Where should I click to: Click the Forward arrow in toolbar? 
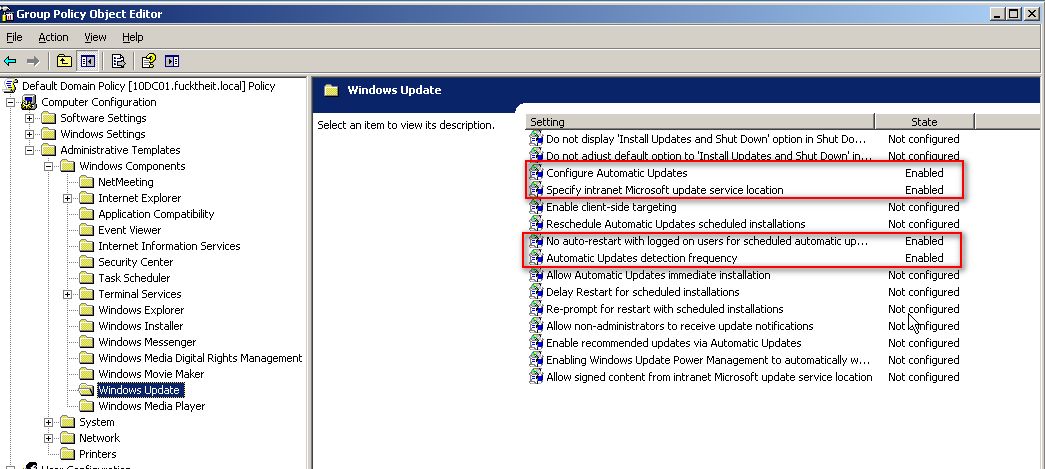[x=33, y=61]
